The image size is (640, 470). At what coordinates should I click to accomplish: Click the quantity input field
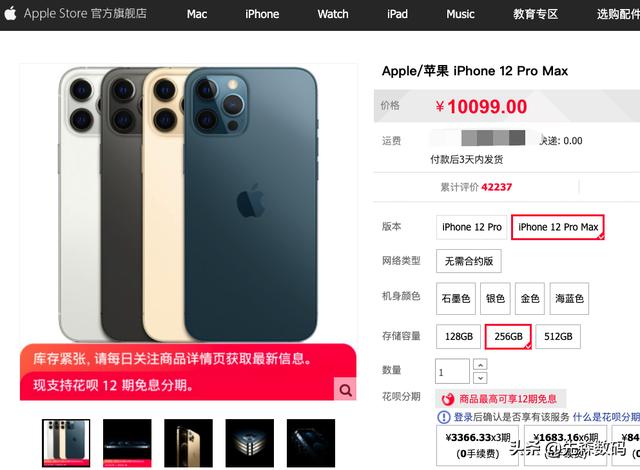tap(452, 371)
